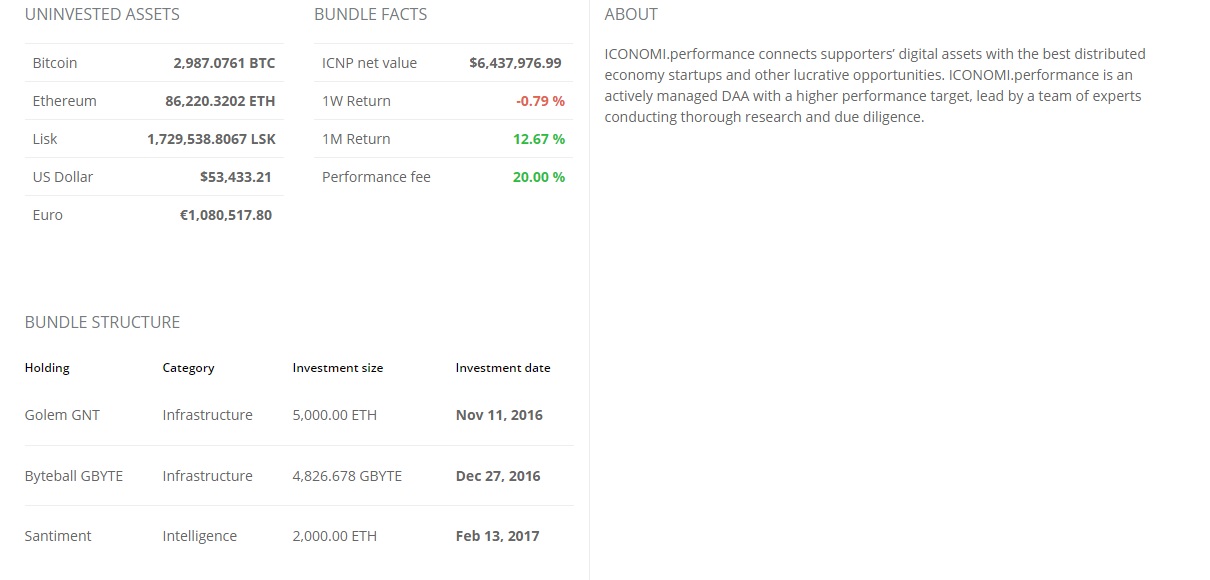The height and width of the screenshot is (580, 1210).
Task: Click the ABOUT section heading
Action: point(631,14)
